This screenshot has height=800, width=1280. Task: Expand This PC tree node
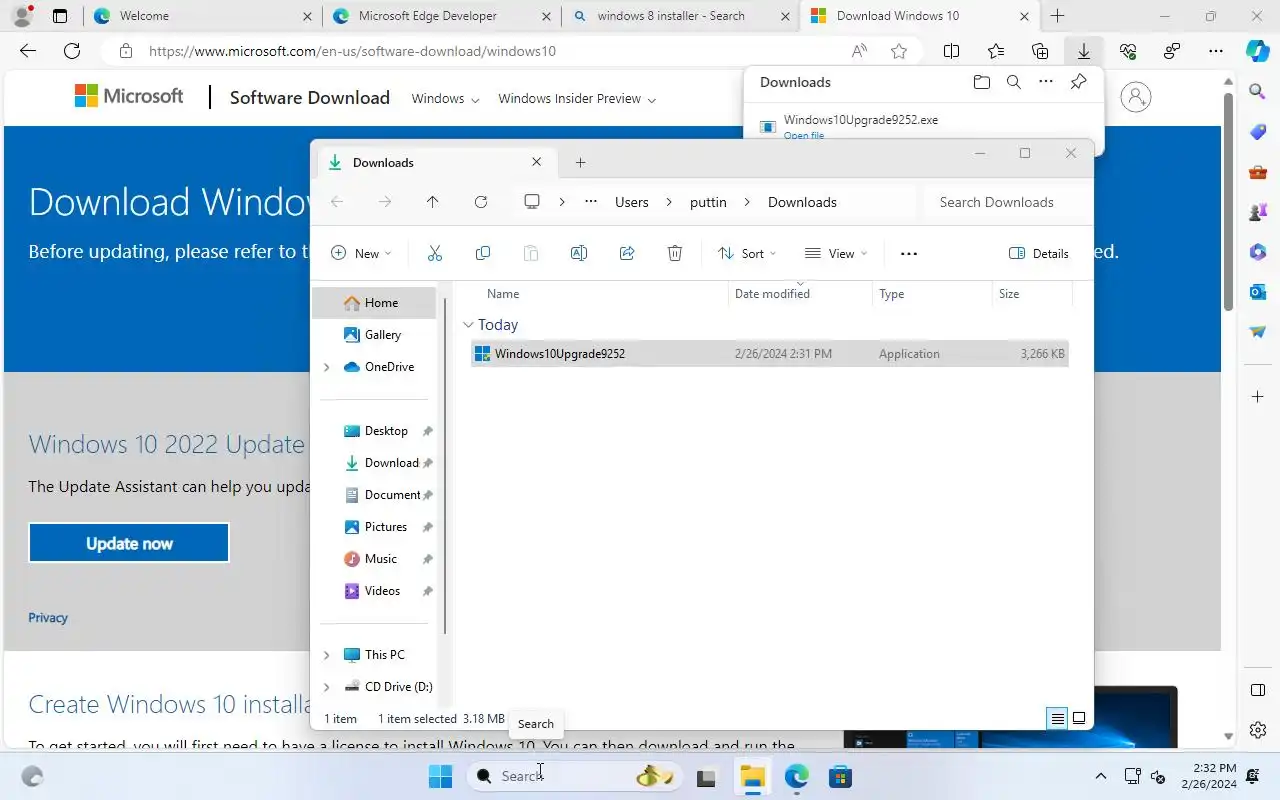[x=326, y=655]
